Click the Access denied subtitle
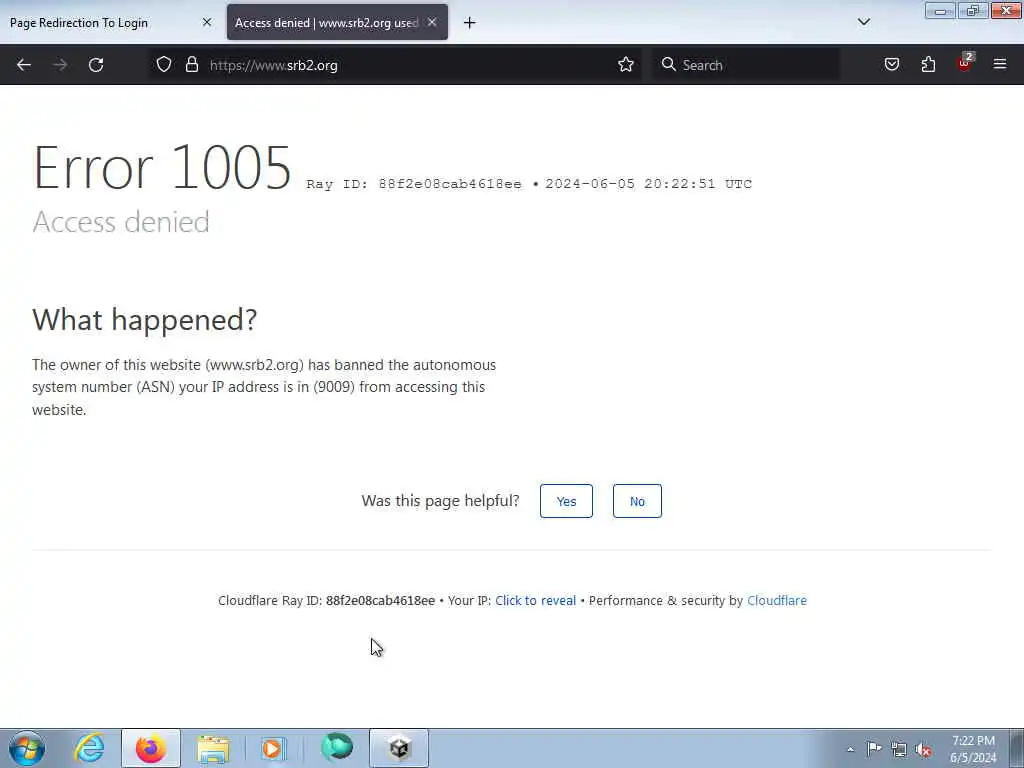This screenshot has width=1024, height=768. pos(121,222)
